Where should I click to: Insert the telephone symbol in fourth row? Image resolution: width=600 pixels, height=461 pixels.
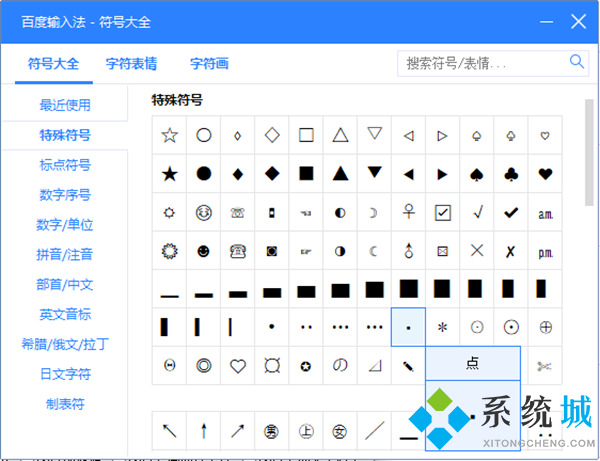(238, 251)
